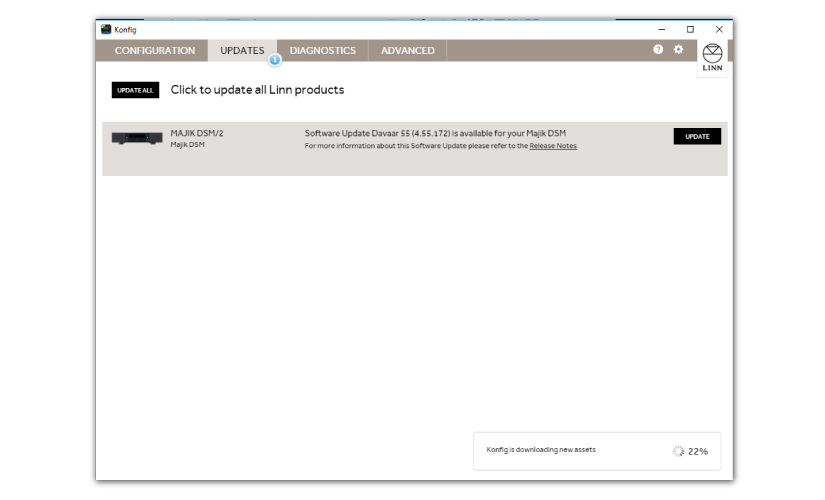The width and height of the screenshot is (825, 500).
Task: Open the Release Notes link
Action: tap(552, 146)
